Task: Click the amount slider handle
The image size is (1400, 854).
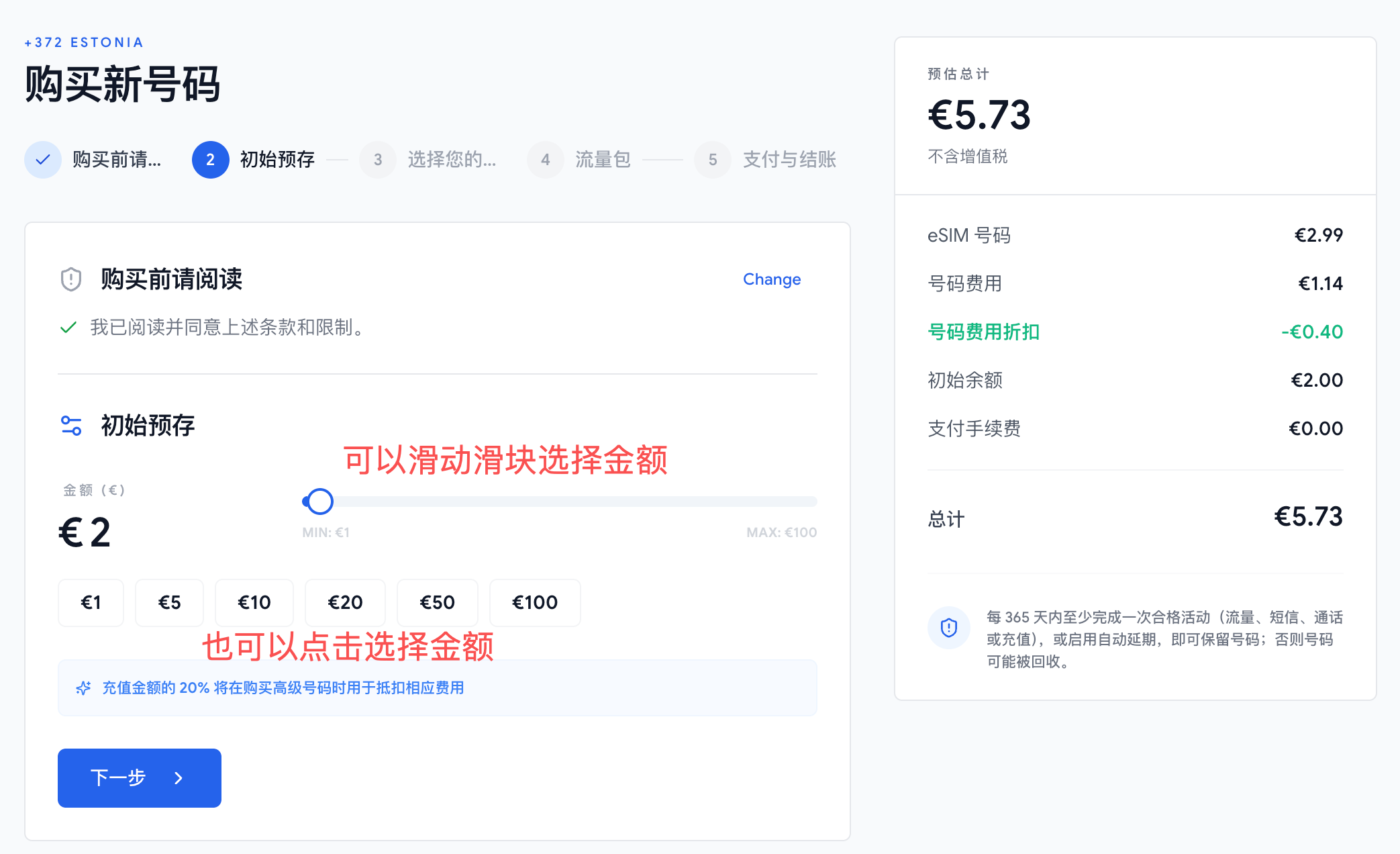Action: pos(319,502)
